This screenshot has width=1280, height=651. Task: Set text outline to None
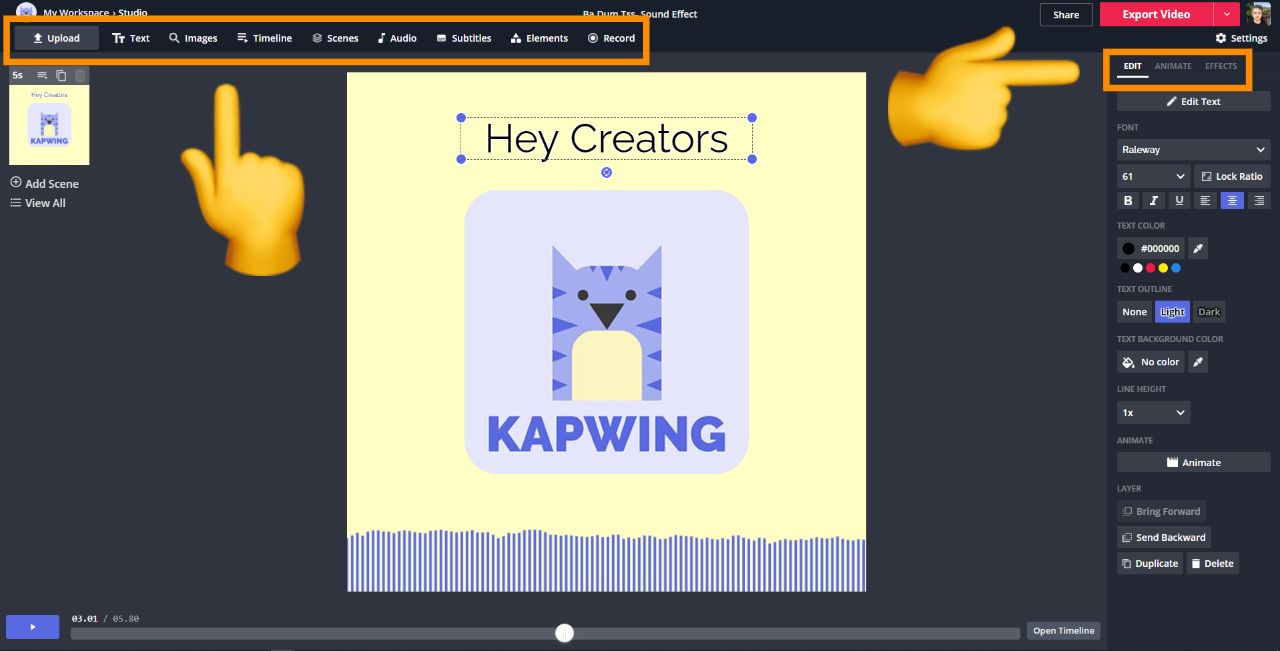pyautogui.click(x=1134, y=312)
